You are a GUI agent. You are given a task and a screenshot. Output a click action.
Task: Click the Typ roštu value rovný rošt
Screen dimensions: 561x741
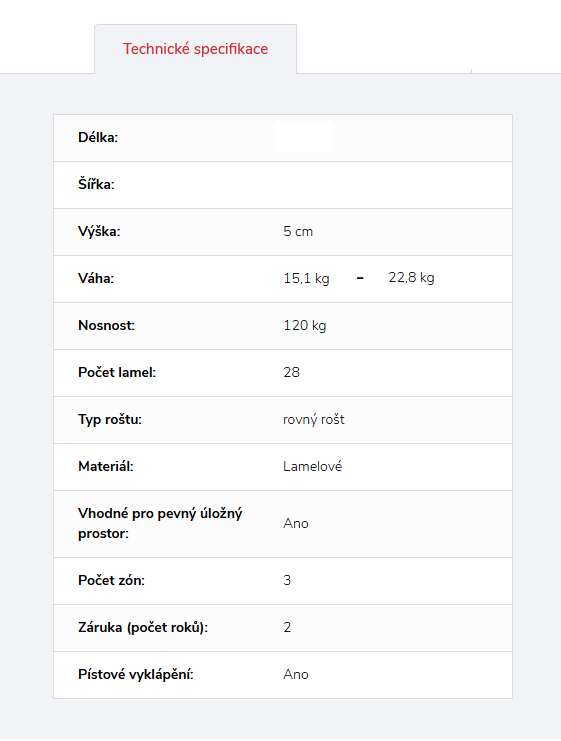click(313, 420)
